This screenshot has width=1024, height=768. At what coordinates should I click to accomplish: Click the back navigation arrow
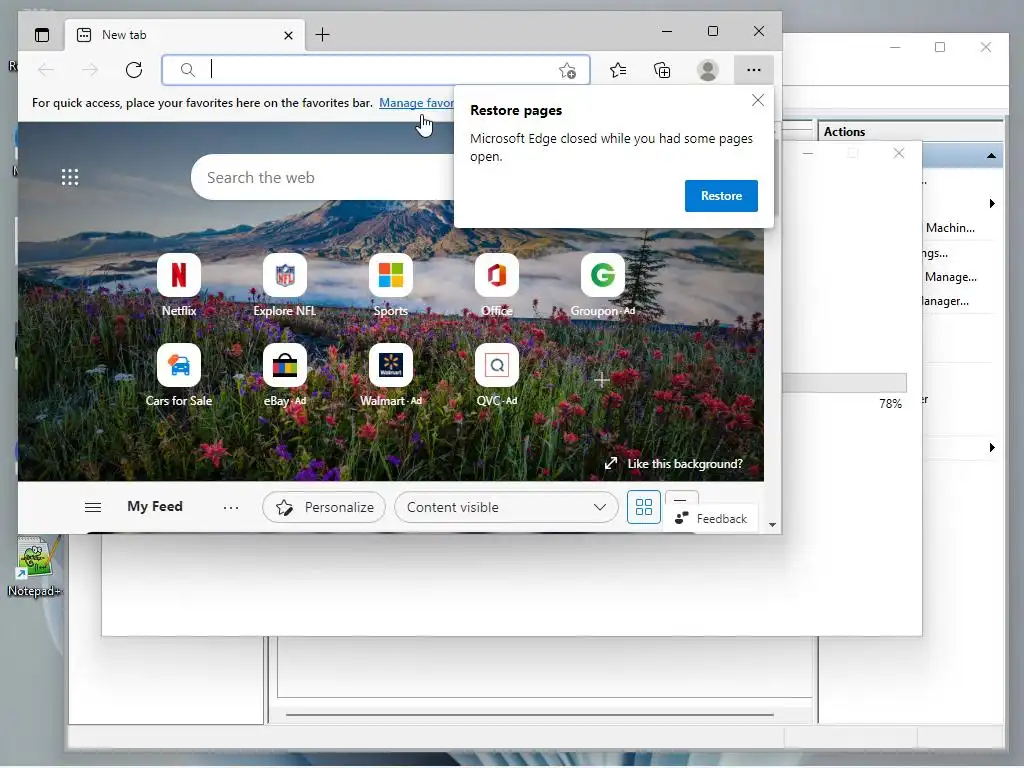46,70
